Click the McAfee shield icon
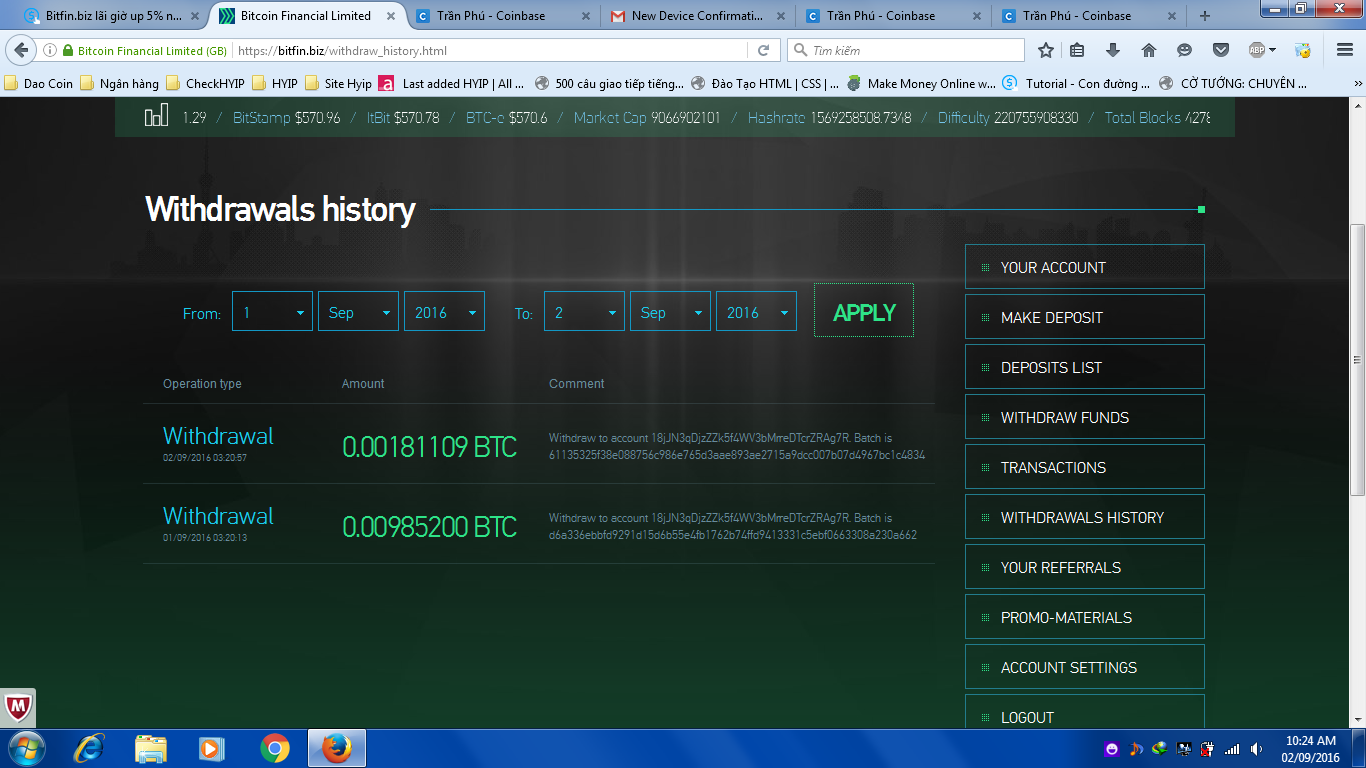1366x768 pixels. tap(18, 708)
